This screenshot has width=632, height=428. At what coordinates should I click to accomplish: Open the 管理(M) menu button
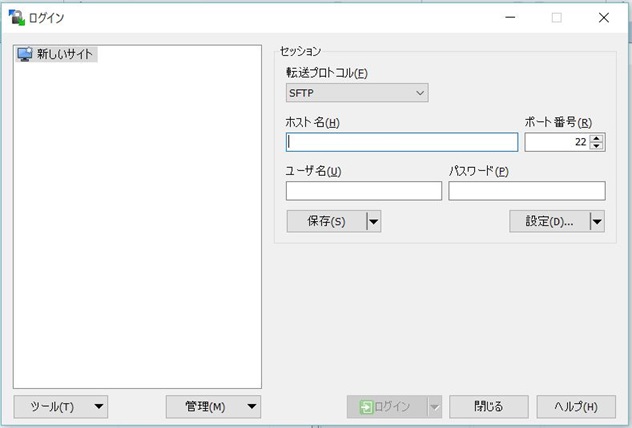coord(213,407)
